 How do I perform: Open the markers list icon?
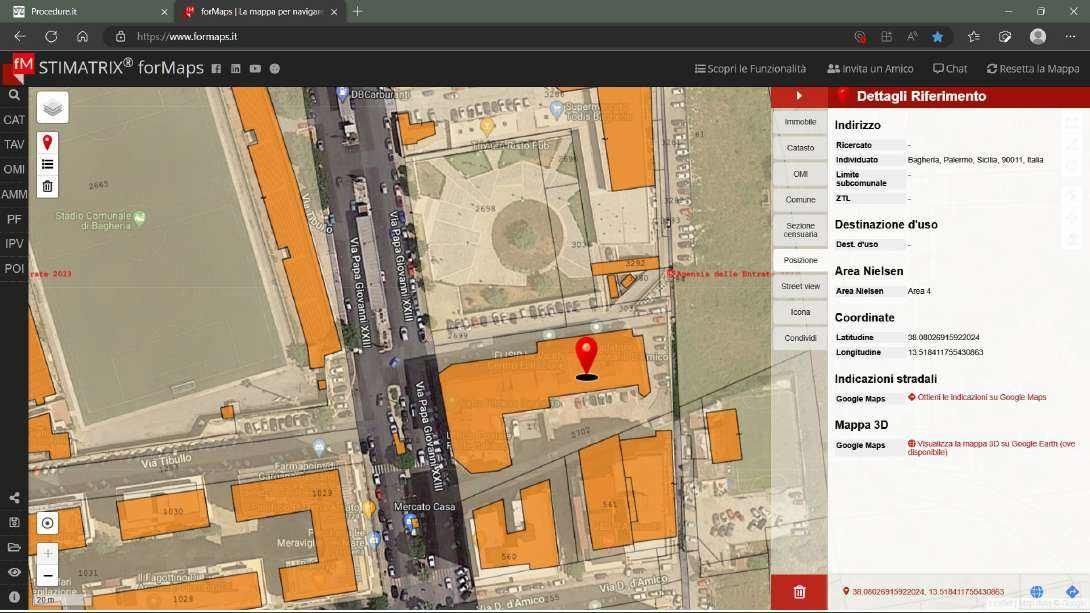47,164
